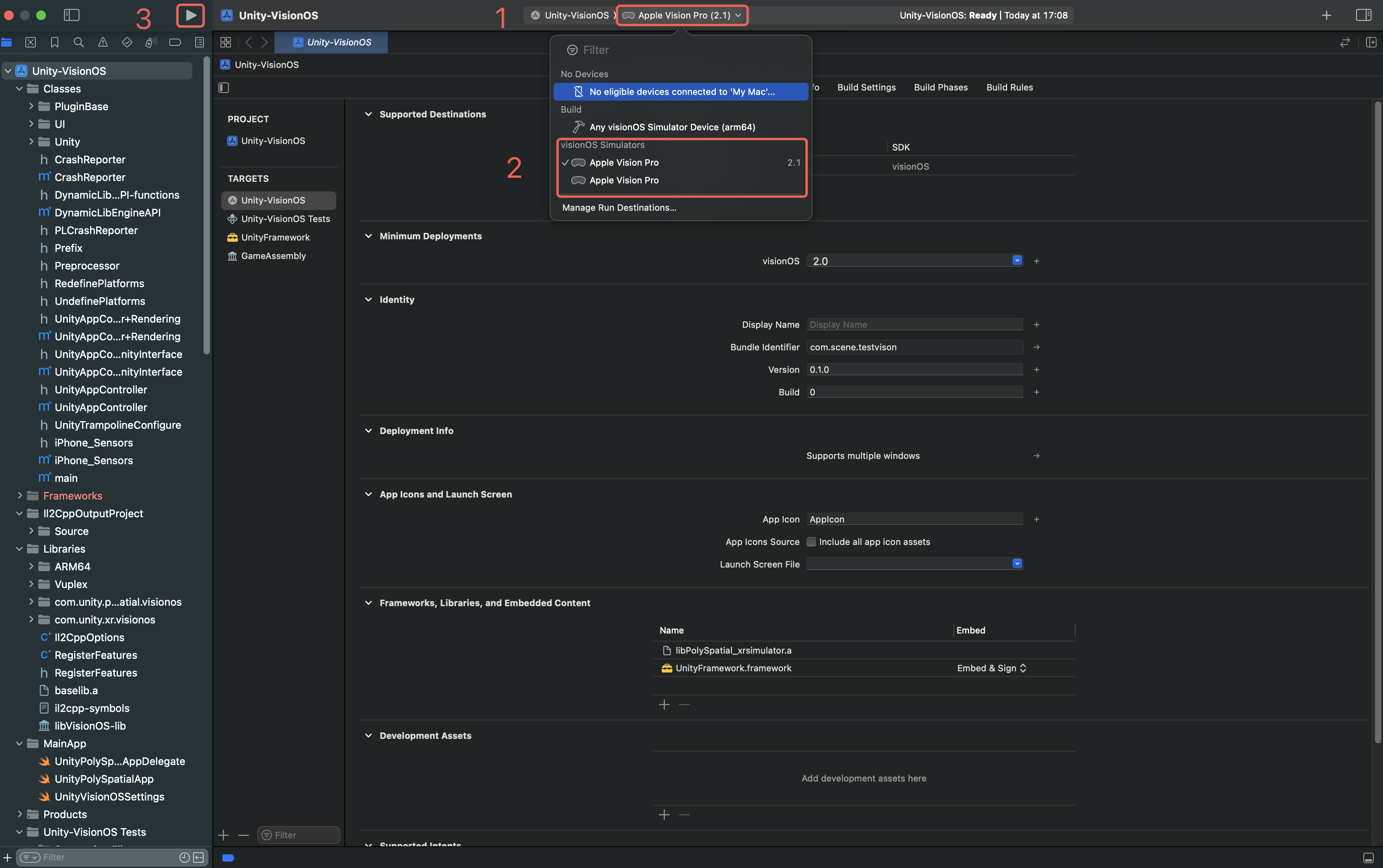Viewport: 1383px width, 868px height.
Task: Add editor split on right
Action: click(x=1371, y=42)
